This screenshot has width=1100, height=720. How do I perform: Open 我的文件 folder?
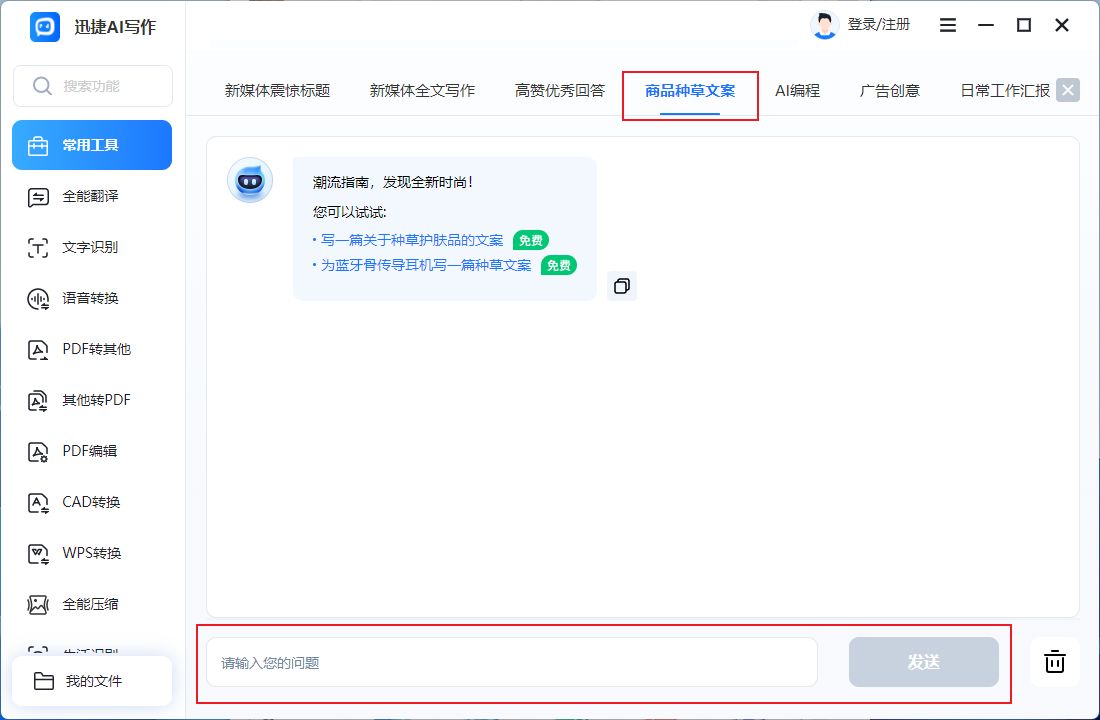tap(92, 681)
